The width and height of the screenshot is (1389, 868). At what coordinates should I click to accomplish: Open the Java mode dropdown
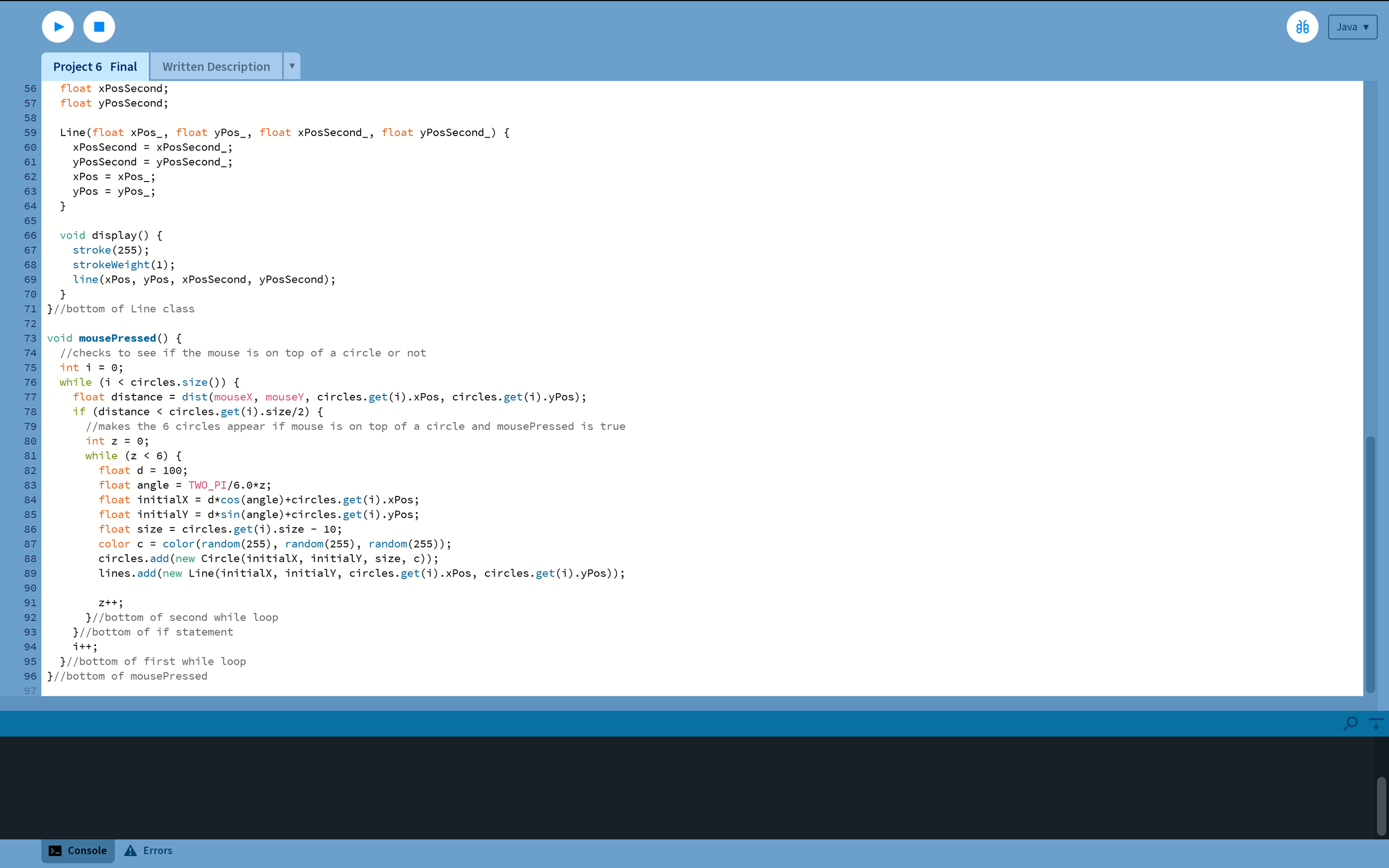tap(1352, 27)
